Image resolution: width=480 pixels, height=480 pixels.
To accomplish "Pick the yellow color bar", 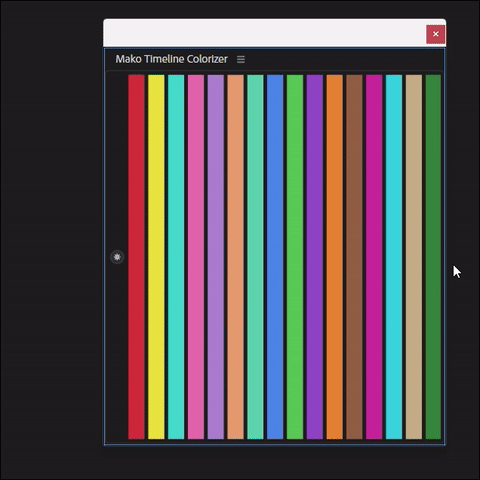I will click(156, 257).
